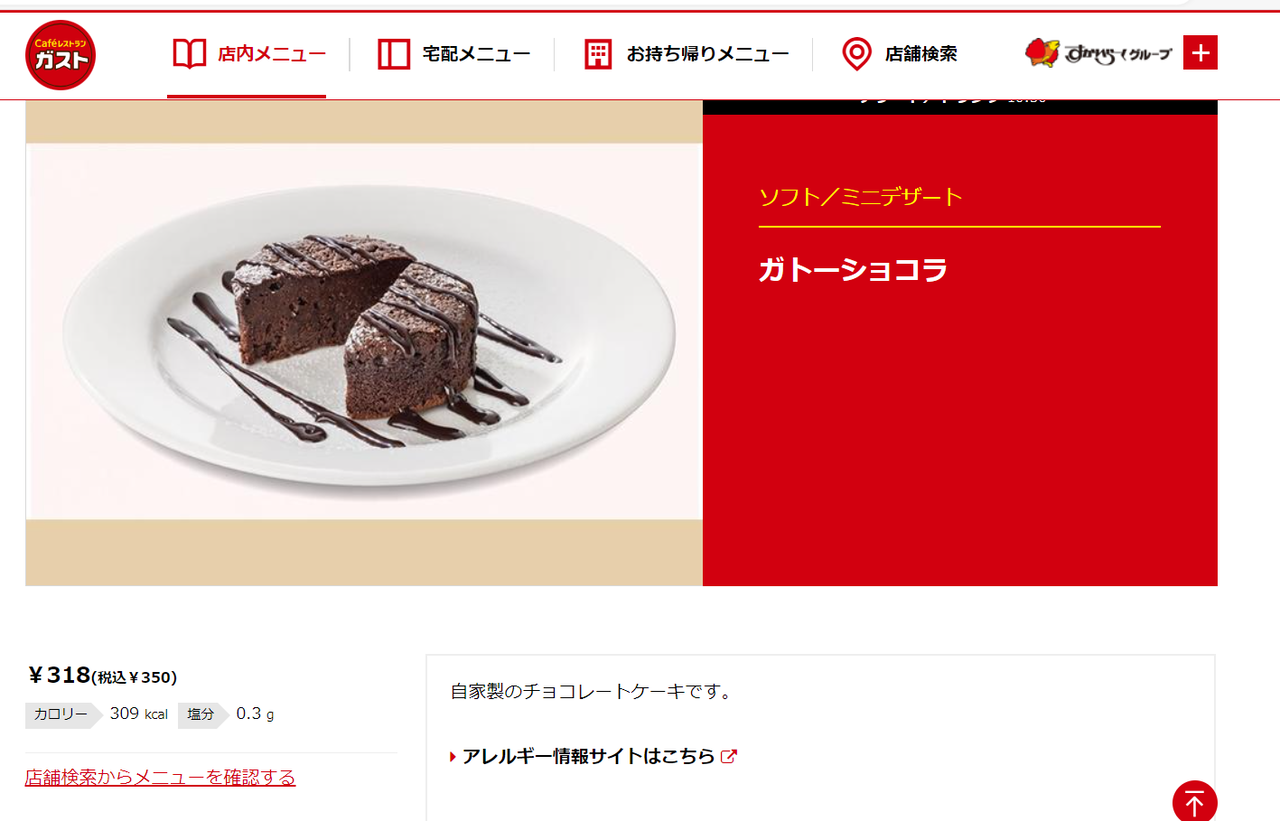This screenshot has height=821, width=1280.
Task: Select the 店舗検索 text label
Action: pos(921,54)
